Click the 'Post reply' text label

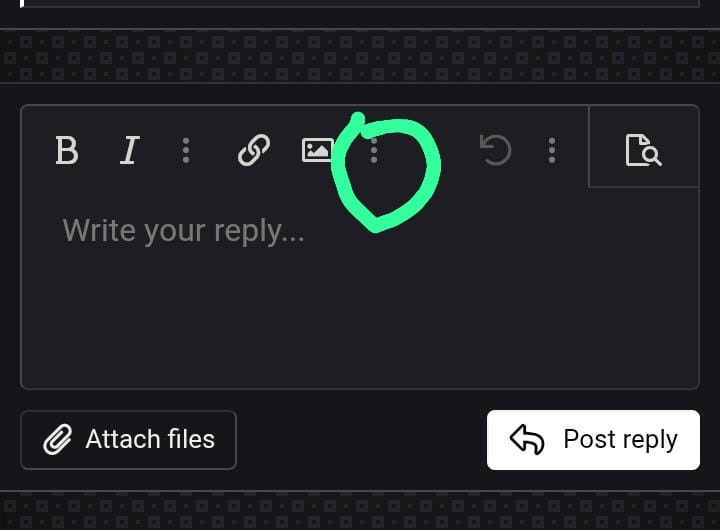click(620, 440)
